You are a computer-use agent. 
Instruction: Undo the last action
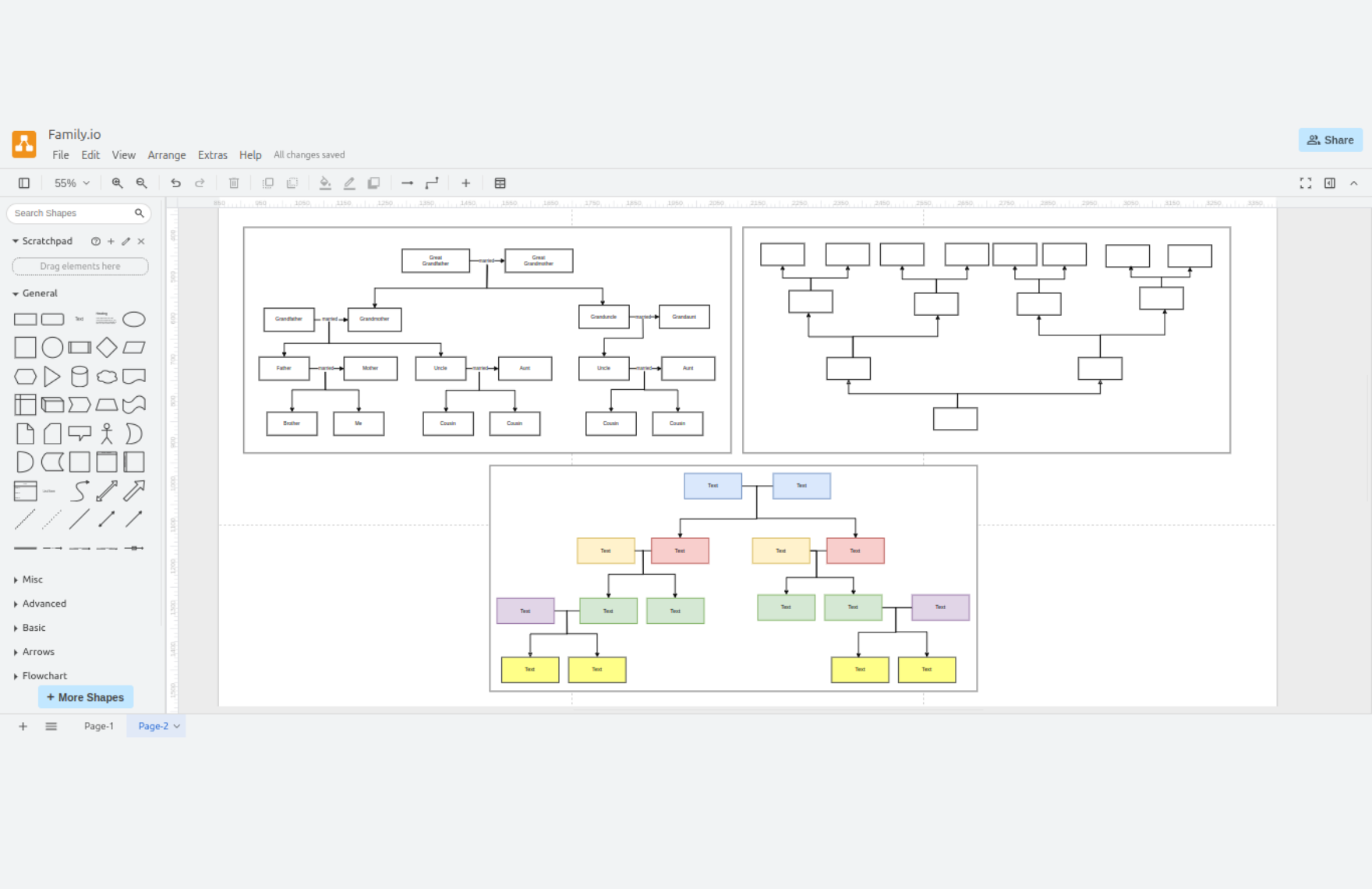[x=175, y=183]
